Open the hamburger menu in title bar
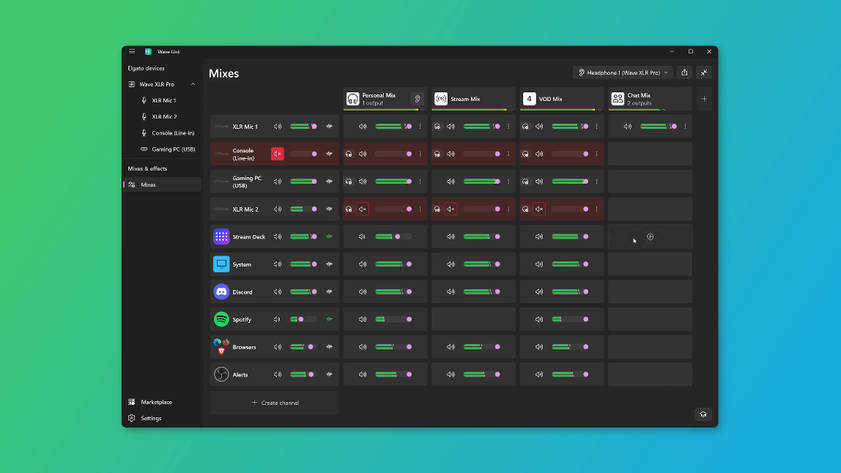Image resolution: width=841 pixels, height=473 pixels. point(132,51)
